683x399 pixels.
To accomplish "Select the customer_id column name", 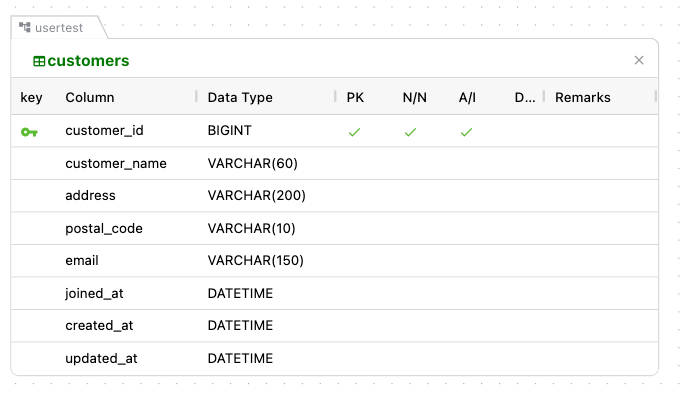I will click(x=105, y=130).
